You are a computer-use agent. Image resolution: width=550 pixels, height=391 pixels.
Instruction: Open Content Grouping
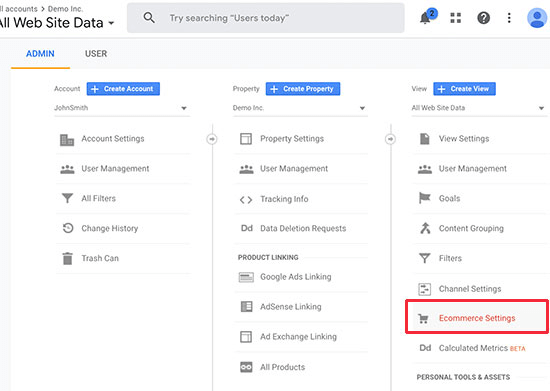coord(471,228)
